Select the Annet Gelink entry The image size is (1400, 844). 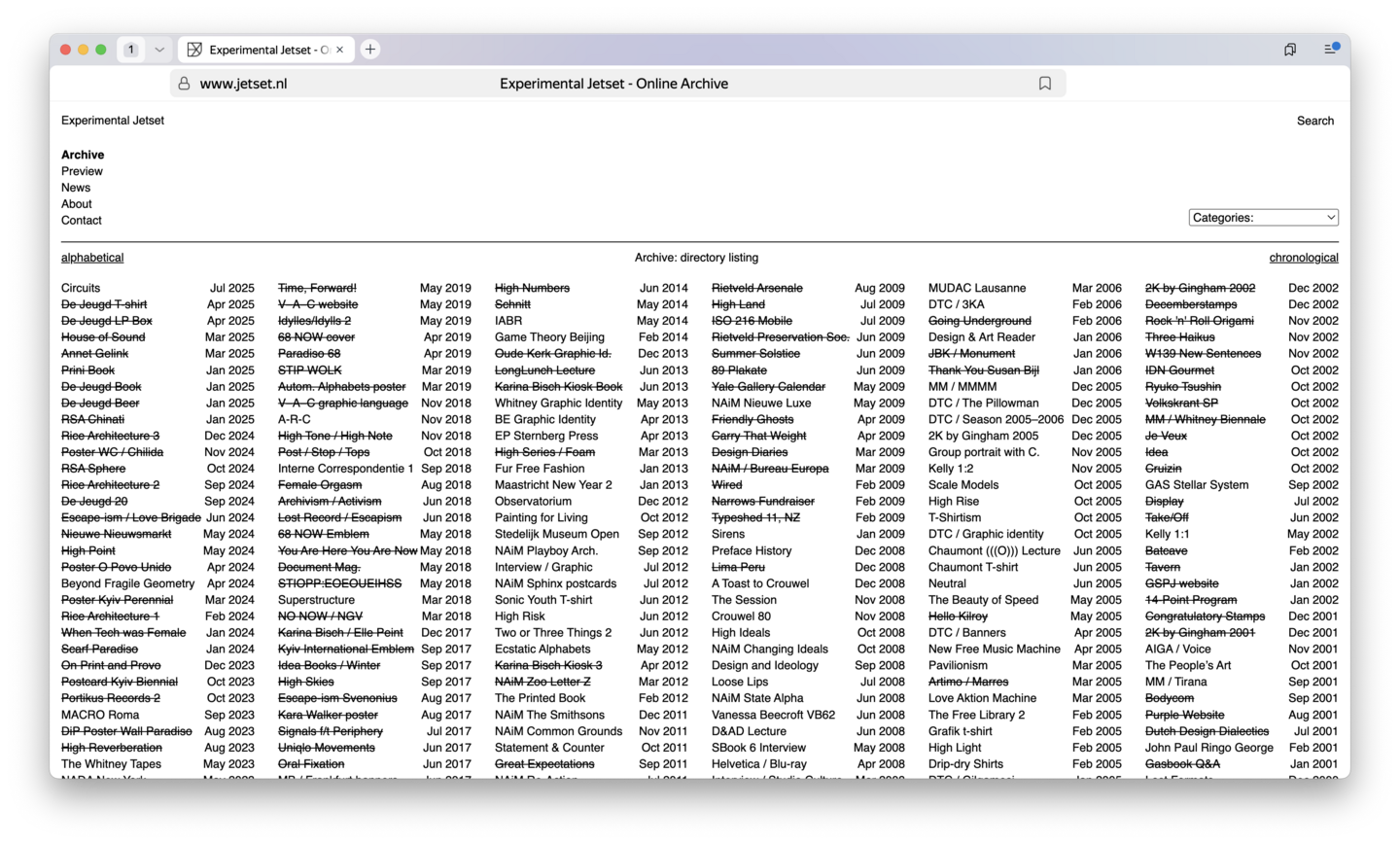coord(95,354)
